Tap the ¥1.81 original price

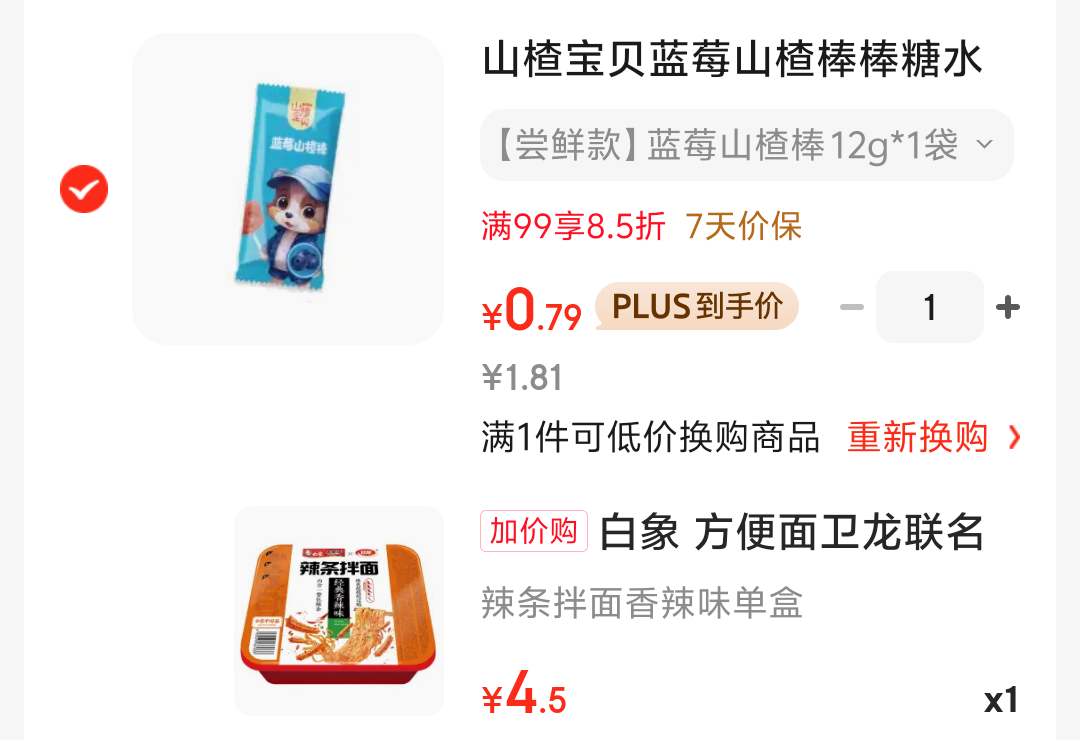[522, 378]
